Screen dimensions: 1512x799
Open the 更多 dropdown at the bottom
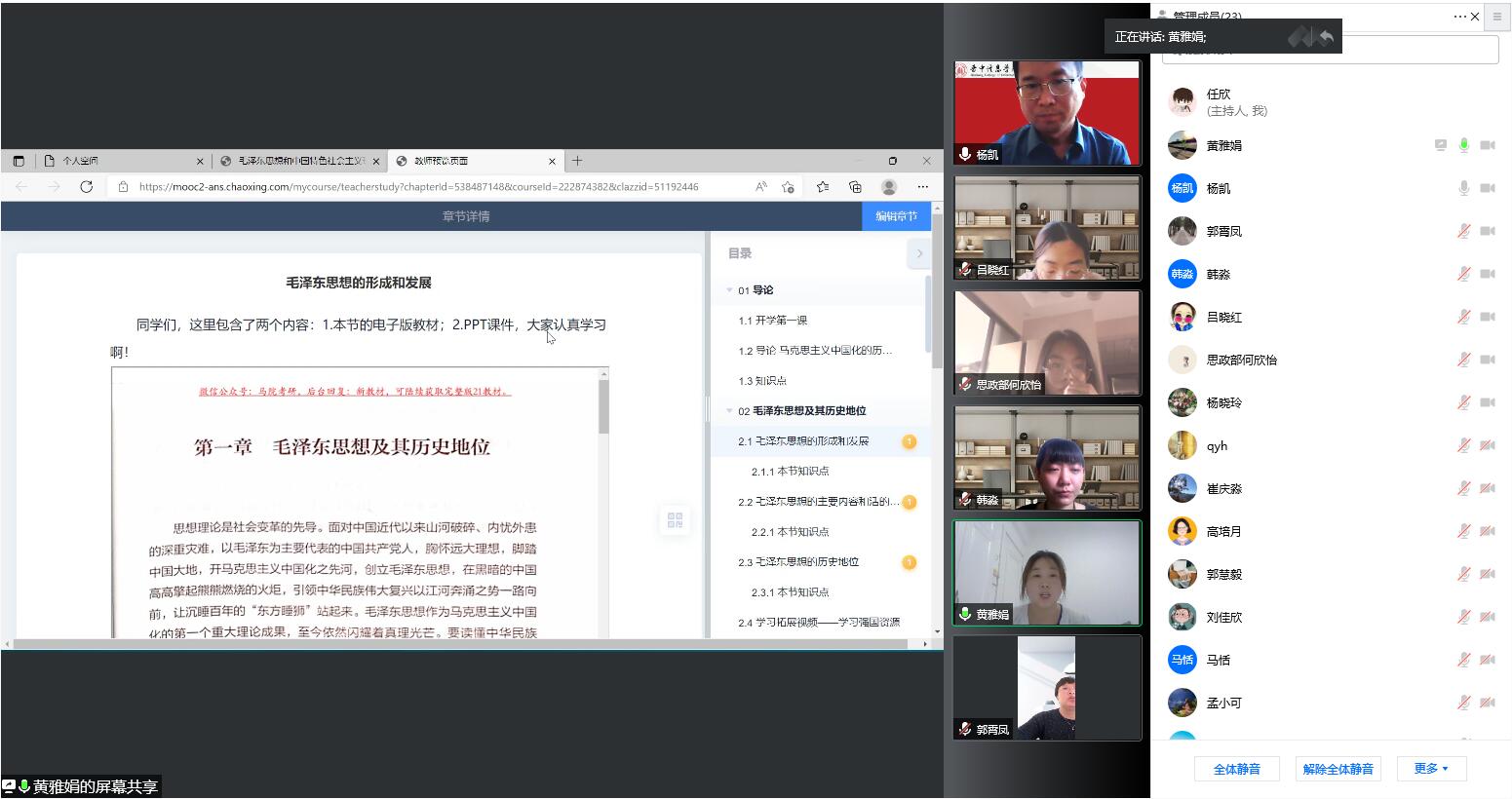click(x=1429, y=768)
